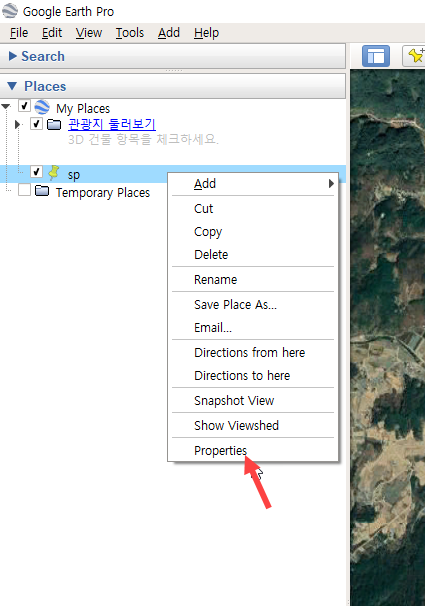Viewport: 425px width, 606px height.
Task: Choose Cut from the context menu
Action: [253, 209]
